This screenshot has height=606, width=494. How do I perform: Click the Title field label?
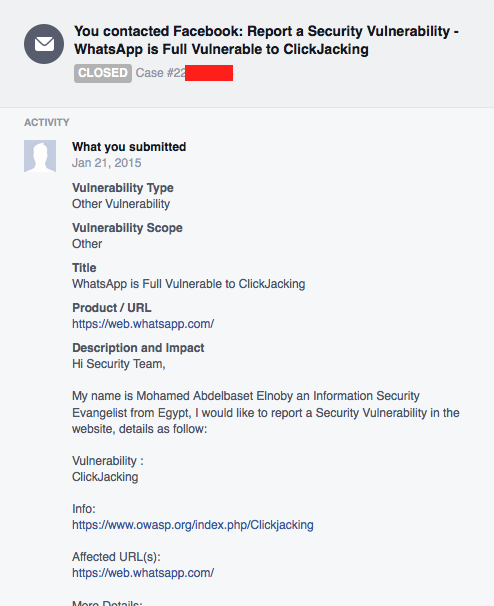pyautogui.click(x=84, y=268)
